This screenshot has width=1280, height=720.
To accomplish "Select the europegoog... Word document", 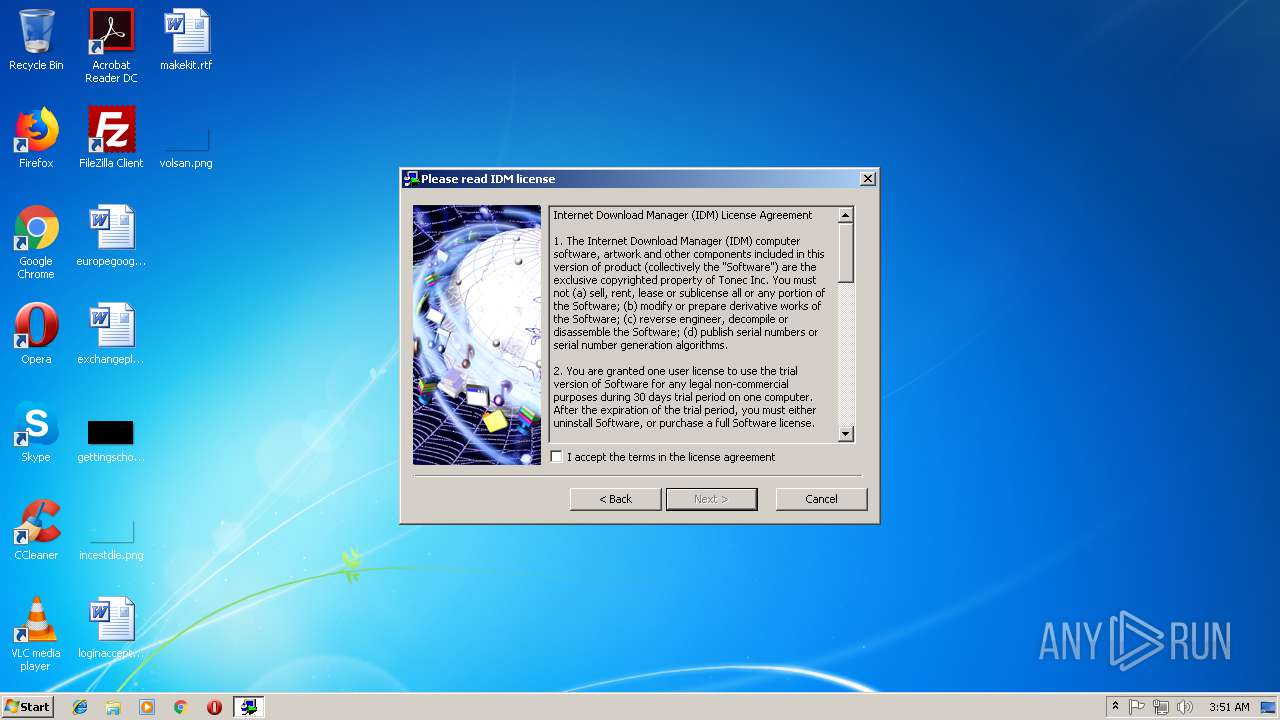I will pyautogui.click(x=111, y=236).
